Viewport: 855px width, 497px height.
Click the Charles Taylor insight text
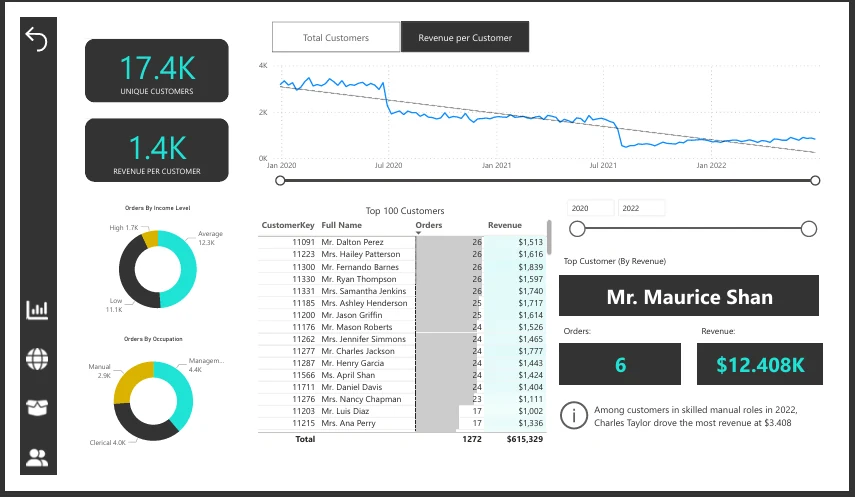[695, 416]
